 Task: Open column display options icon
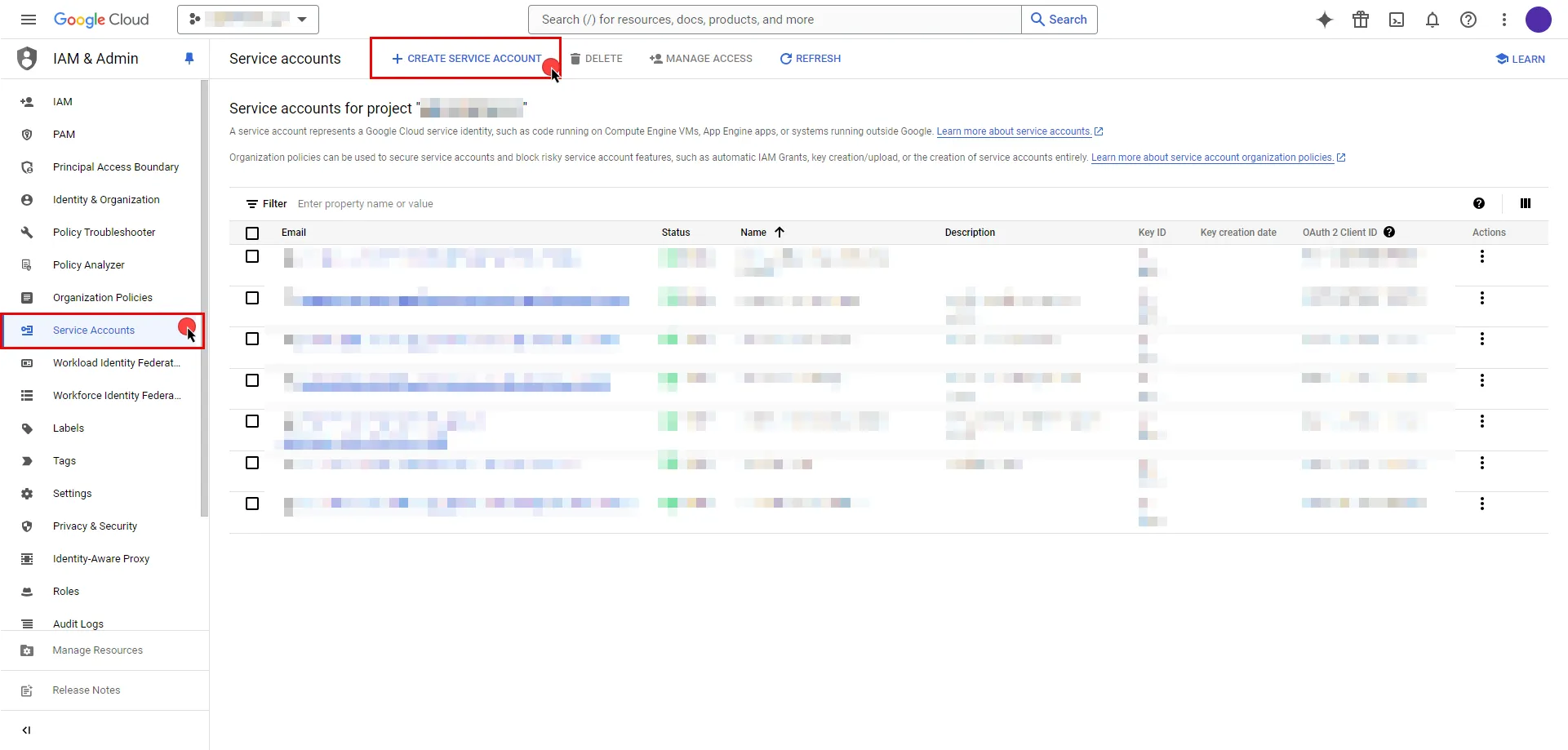(1526, 203)
